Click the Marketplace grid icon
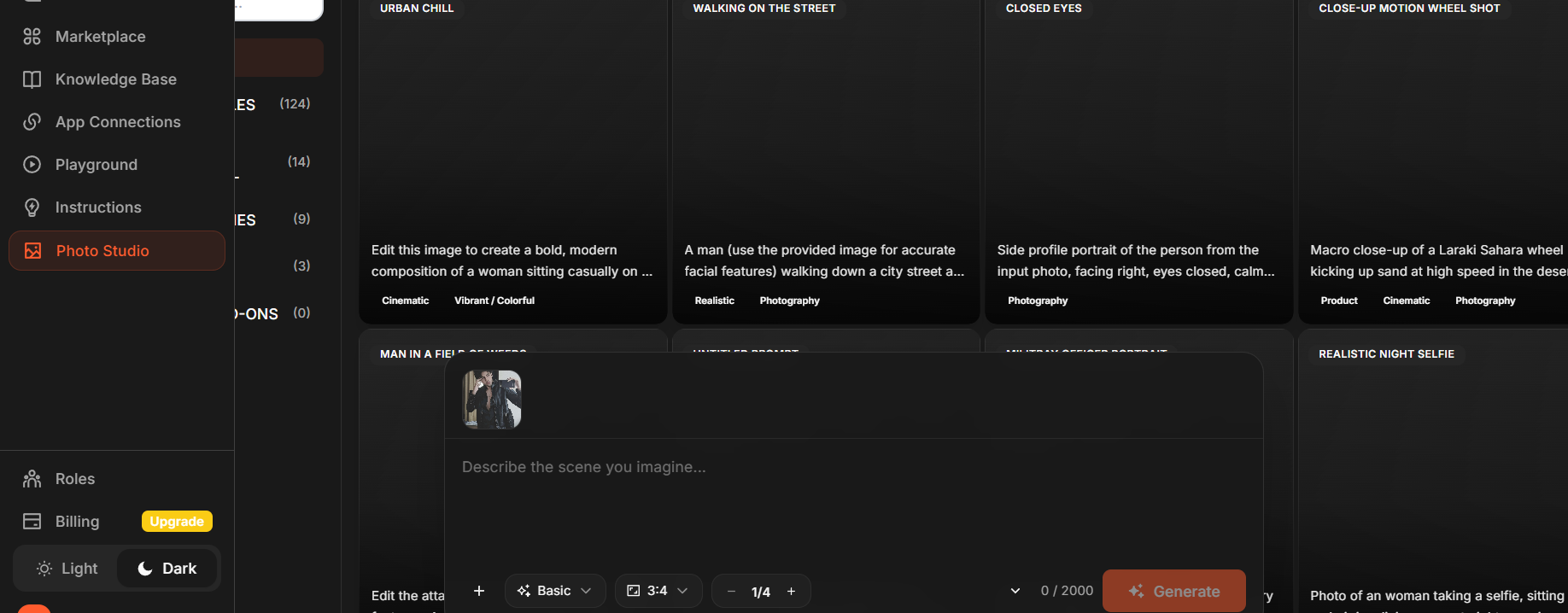This screenshot has height=613, width=1568. 32,37
